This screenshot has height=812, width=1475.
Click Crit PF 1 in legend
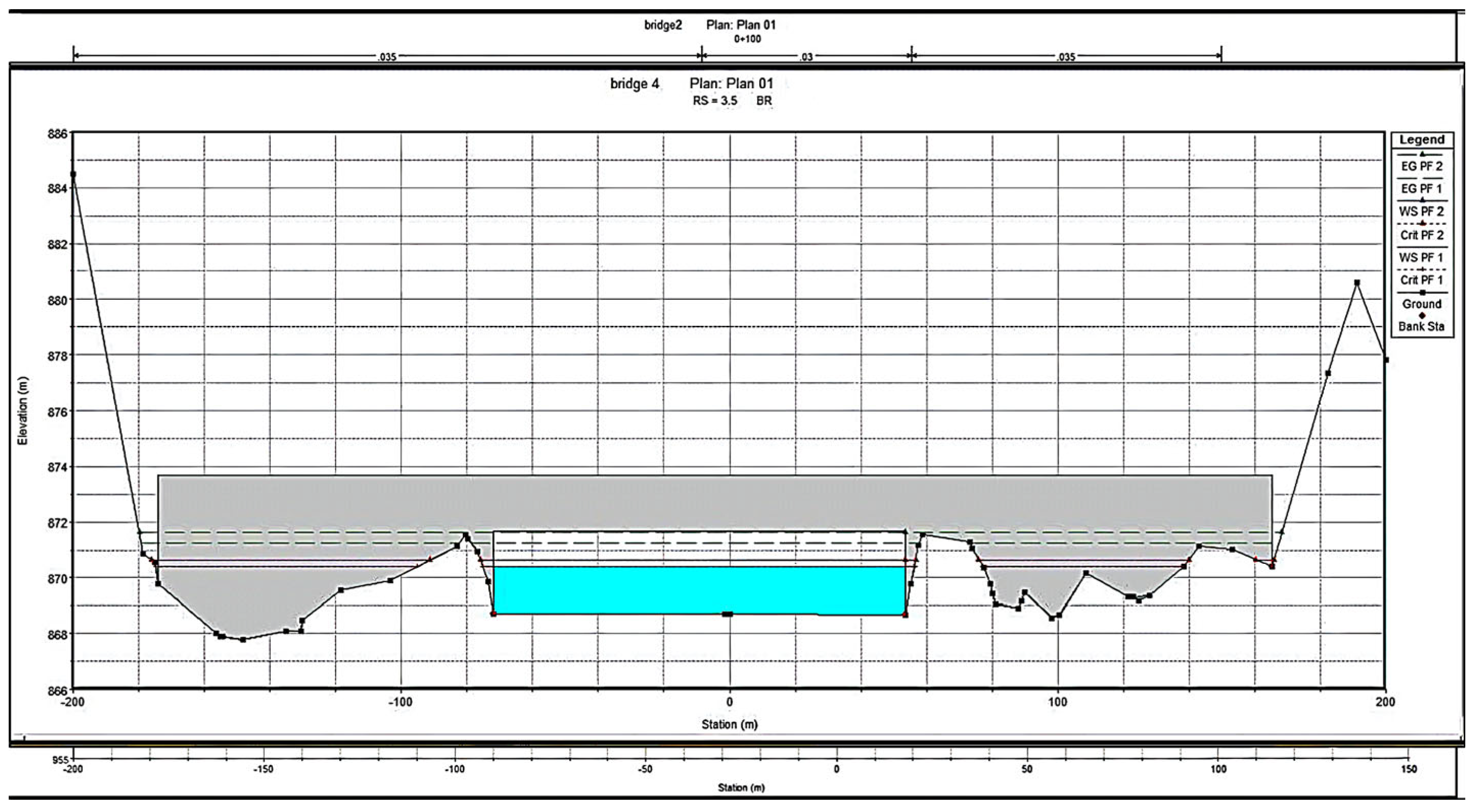point(1421,280)
